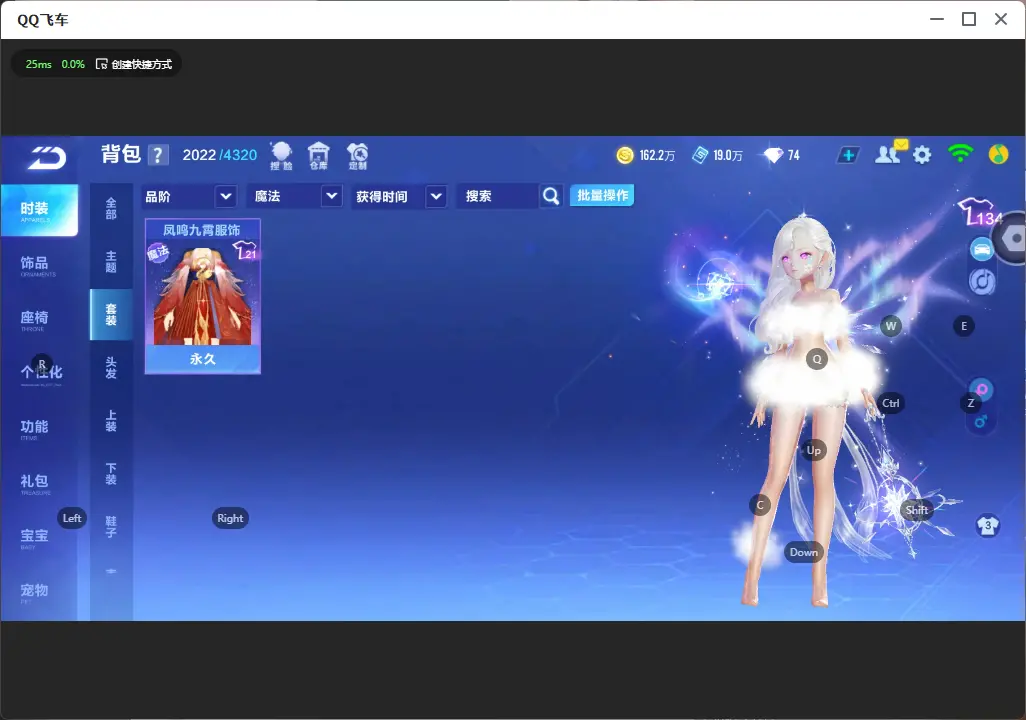Image resolution: width=1026 pixels, height=720 pixels.
Task: Select the 时装 apparels category tab
Action: coord(39,210)
